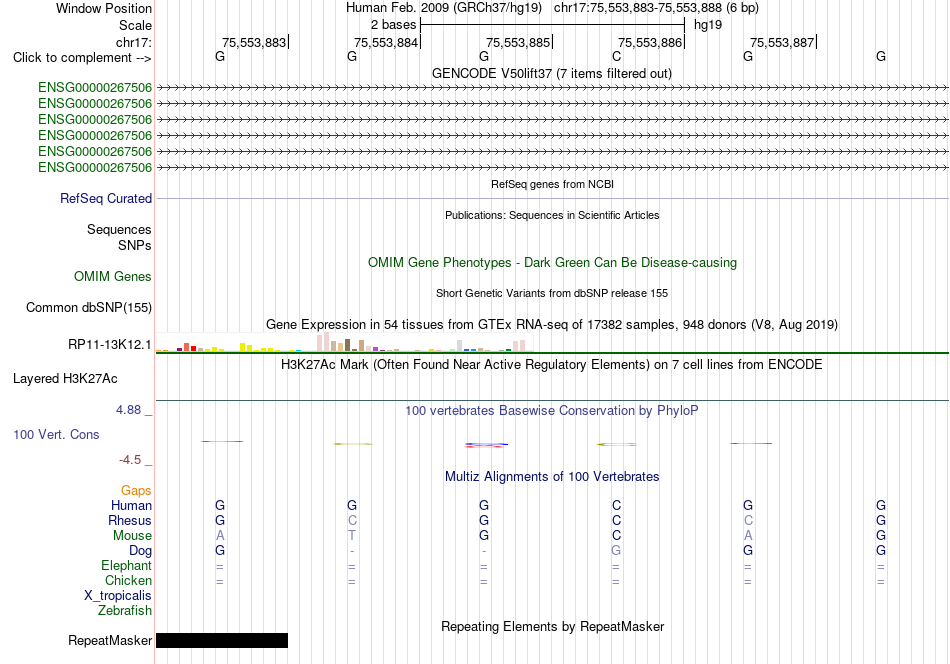Open the 'RefSeq Curated' track label
This screenshot has height=664, width=950.
point(106,198)
